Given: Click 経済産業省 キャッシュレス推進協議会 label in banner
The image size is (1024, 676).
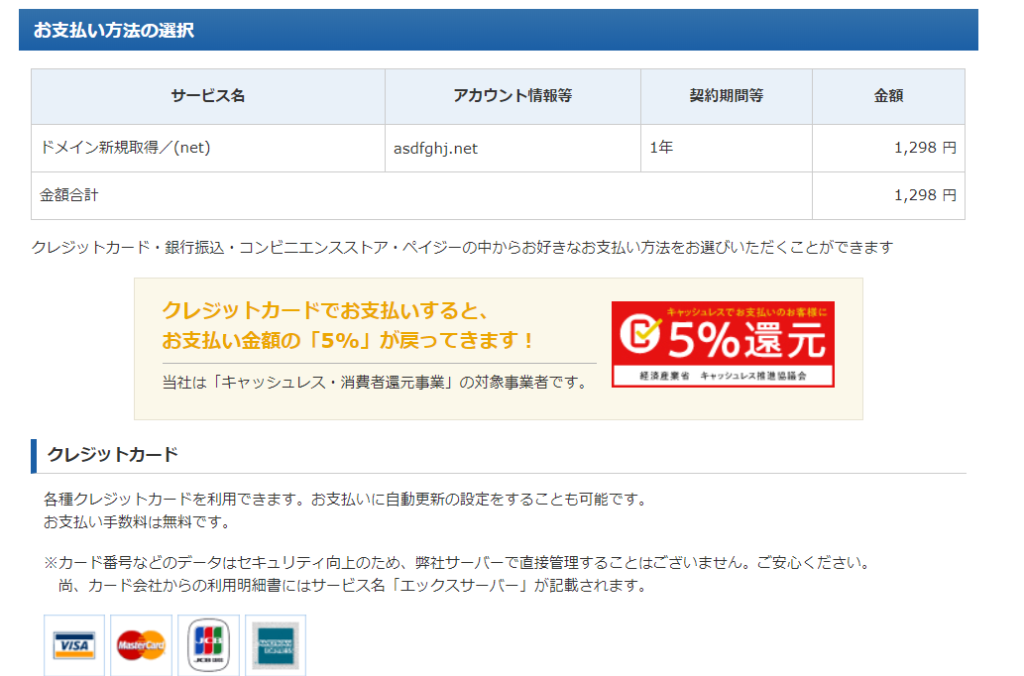Looking at the screenshot, I should 723,376.
